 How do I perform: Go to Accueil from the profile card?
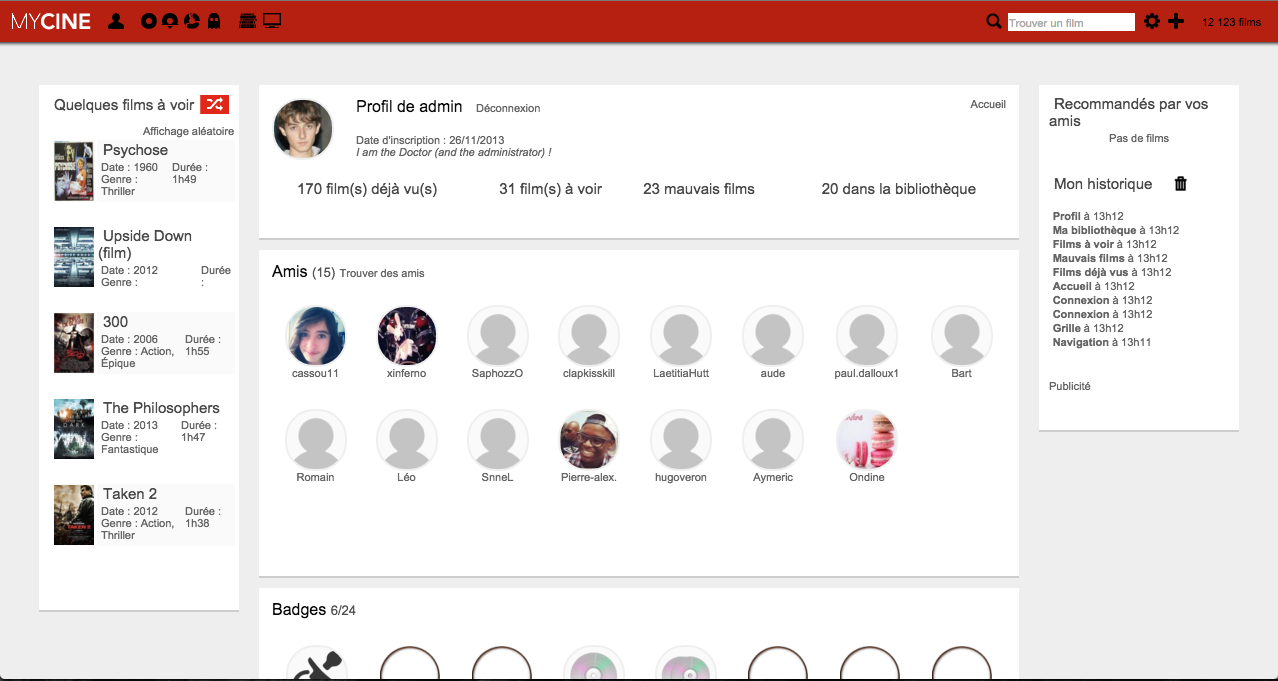point(988,104)
